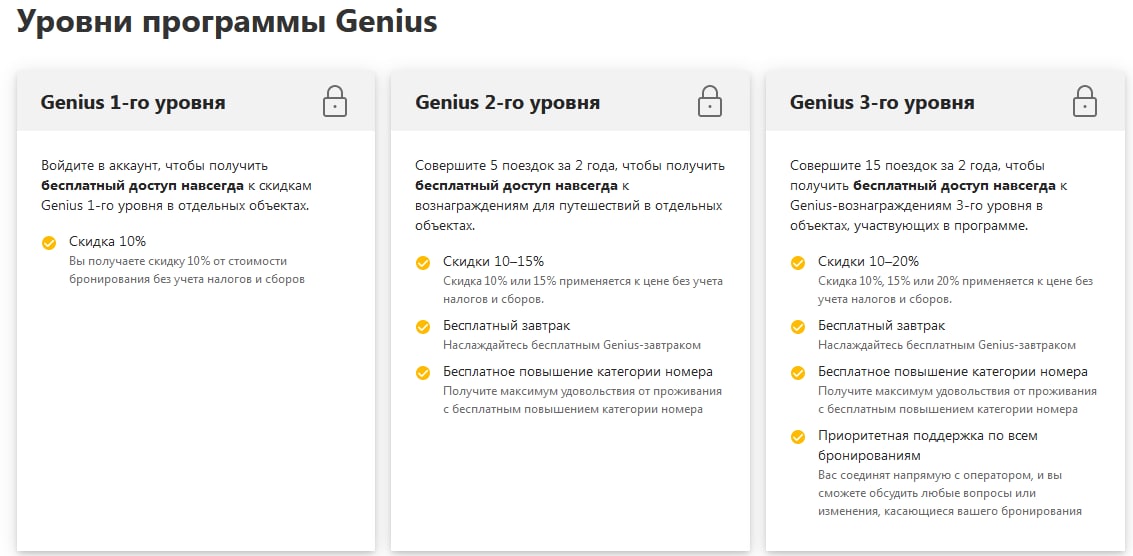Click the checkmark icon beside Скидка 10%

click(49, 242)
